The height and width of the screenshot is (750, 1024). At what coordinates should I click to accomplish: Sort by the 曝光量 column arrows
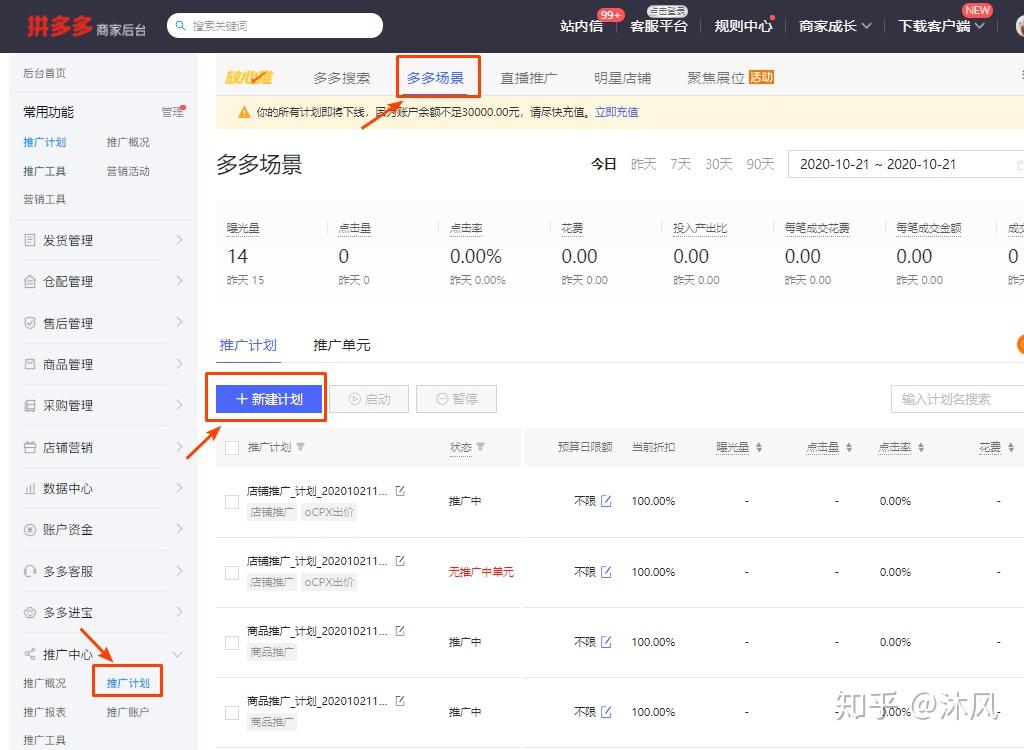[x=759, y=448]
